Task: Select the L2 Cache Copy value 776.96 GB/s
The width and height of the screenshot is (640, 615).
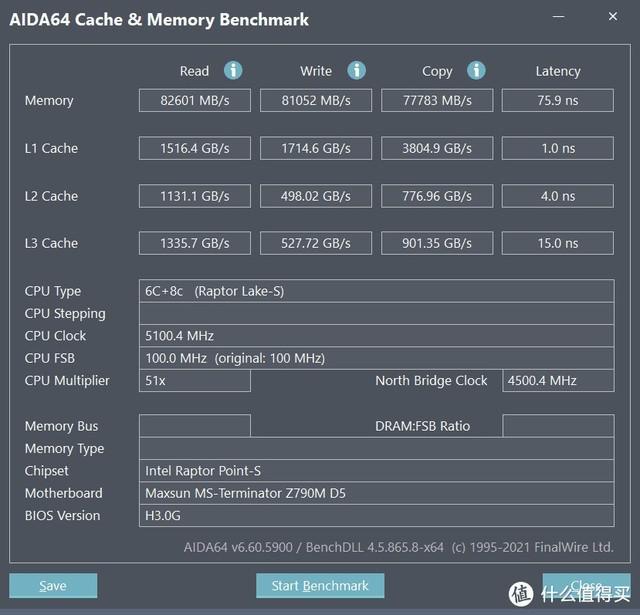Action: (437, 196)
